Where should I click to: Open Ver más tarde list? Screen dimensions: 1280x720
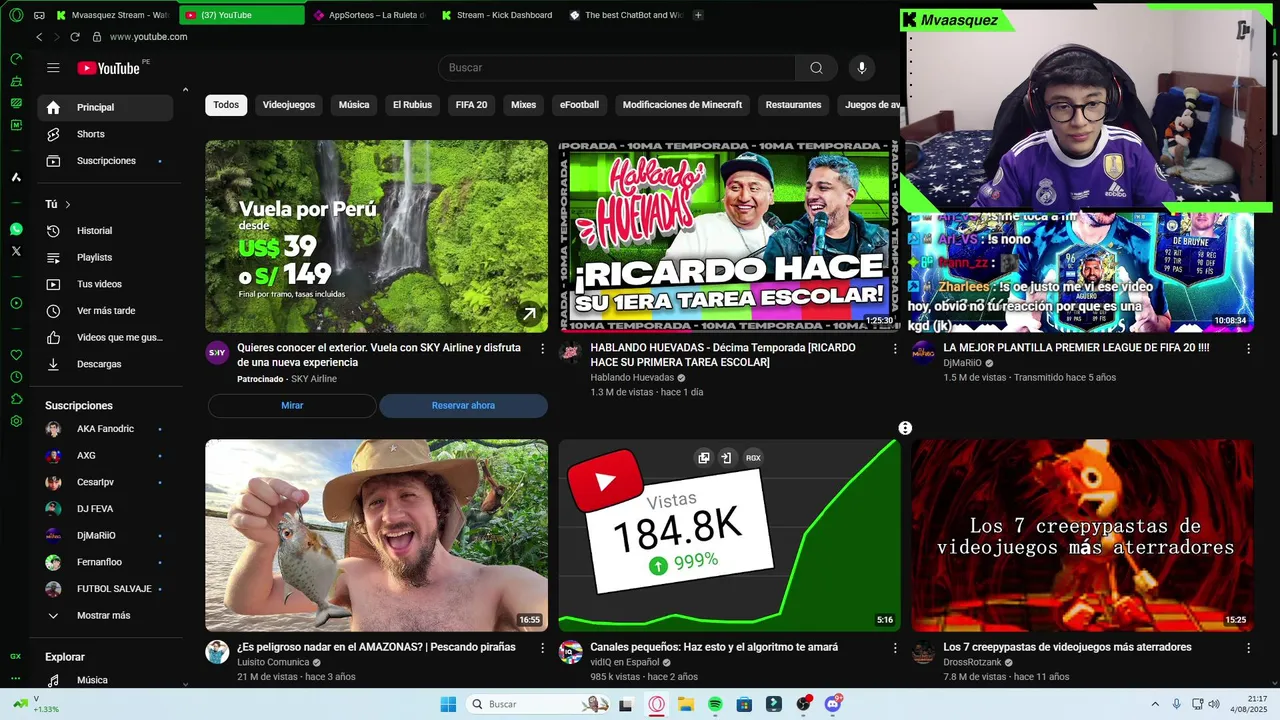click(x=105, y=311)
